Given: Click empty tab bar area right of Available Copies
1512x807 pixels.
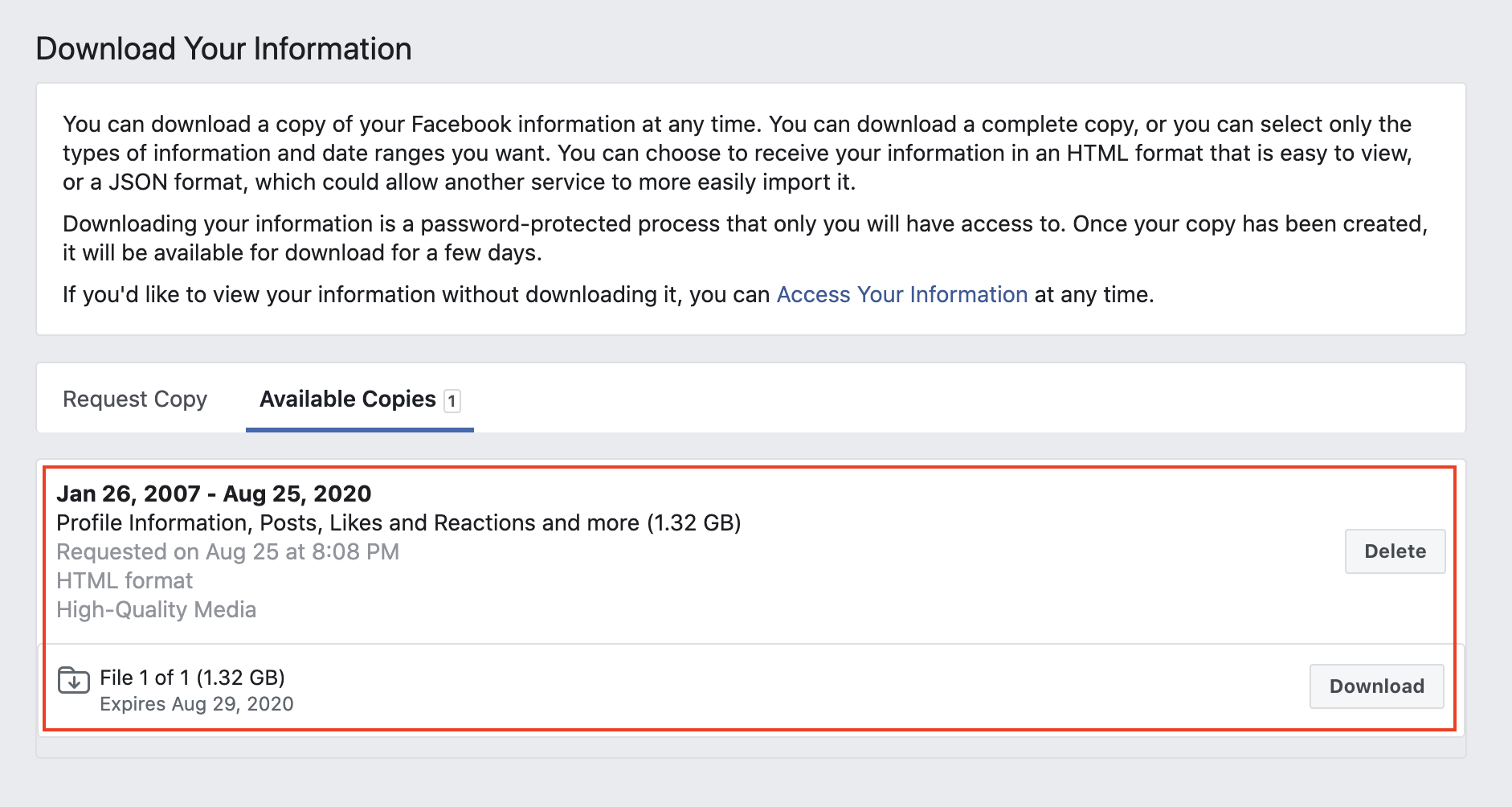Looking at the screenshot, I should click(964, 399).
